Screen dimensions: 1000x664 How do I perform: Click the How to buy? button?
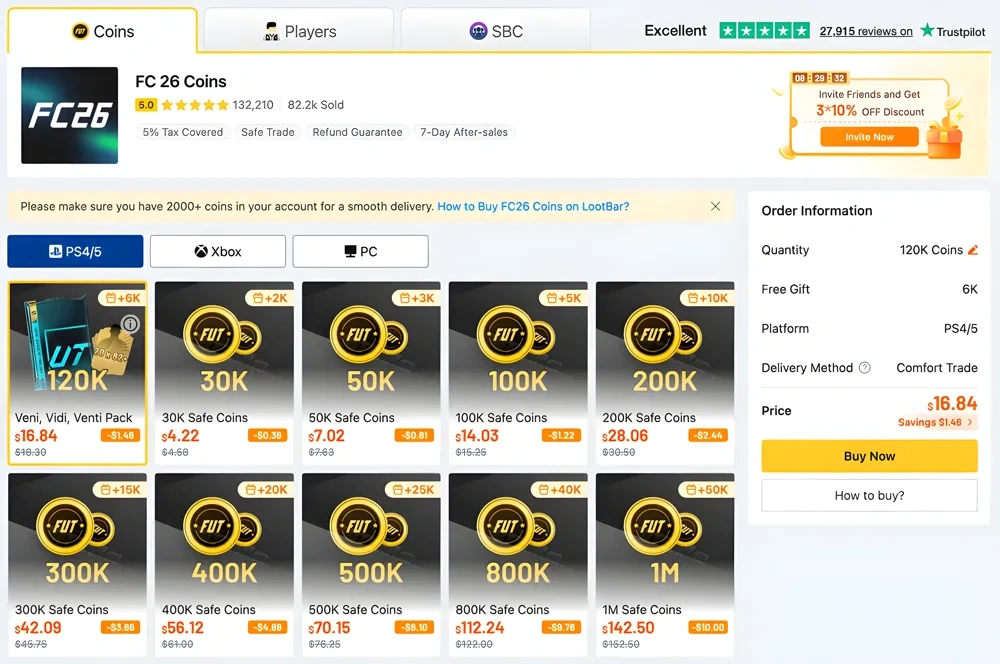(x=869, y=495)
